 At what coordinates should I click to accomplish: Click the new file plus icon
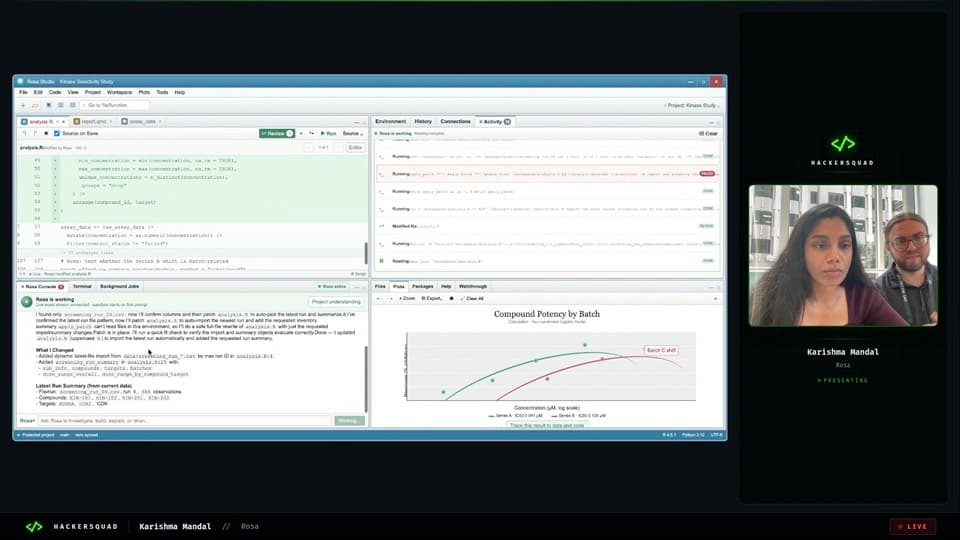tap(23, 105)
